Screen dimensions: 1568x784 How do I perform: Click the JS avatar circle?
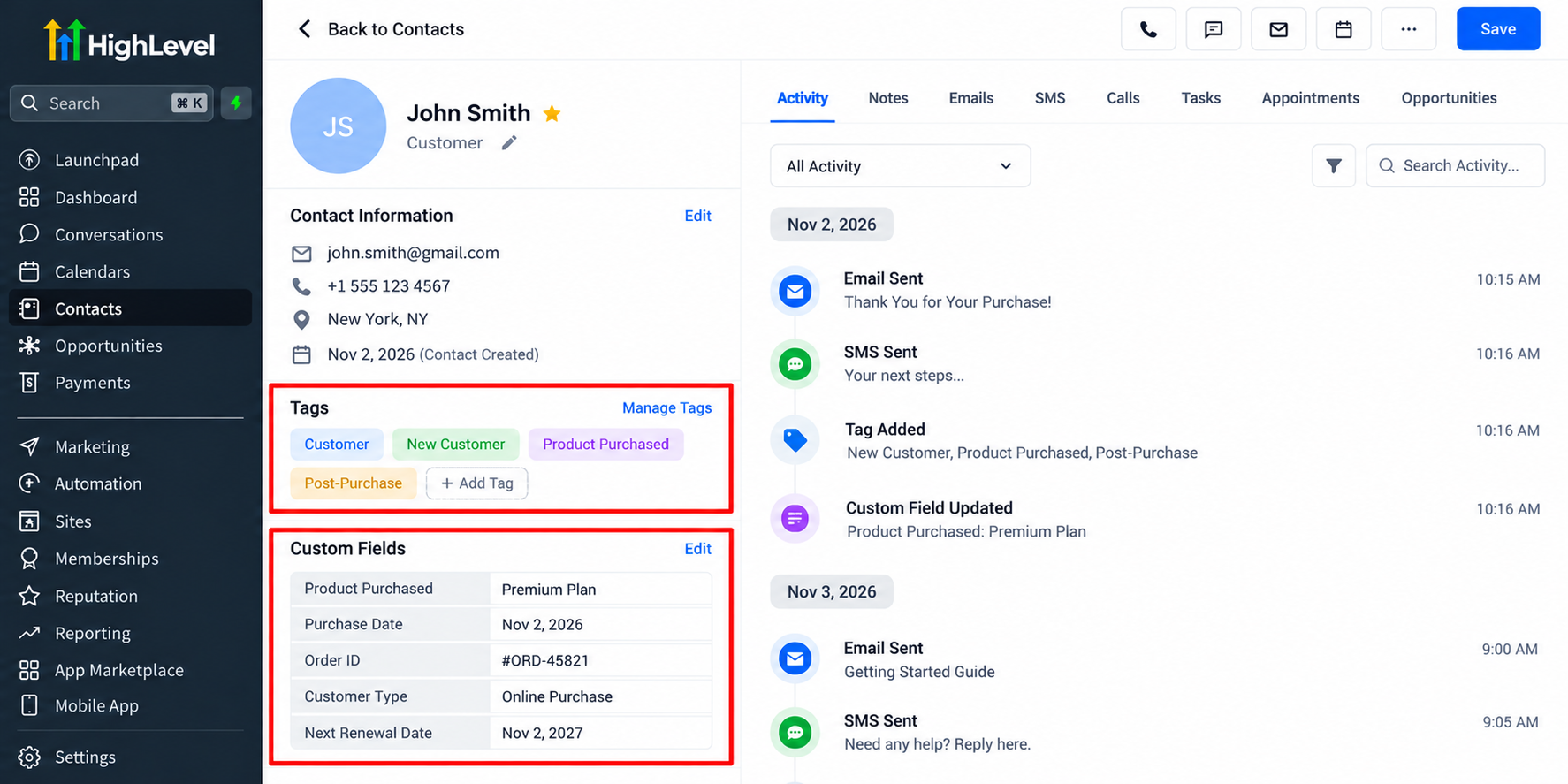339,126
